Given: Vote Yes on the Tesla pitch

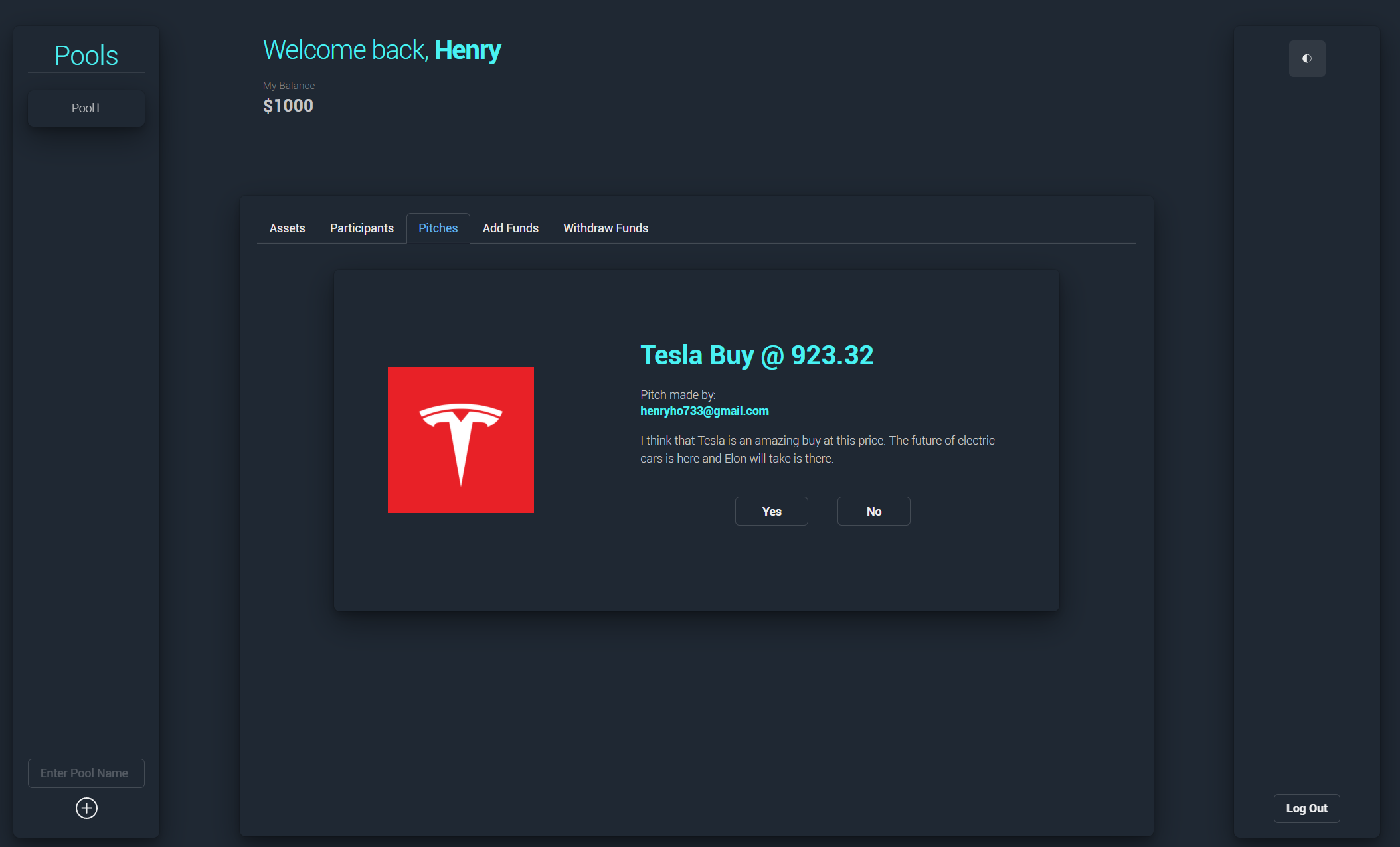Looking at the screenshot, I should 771,511.
